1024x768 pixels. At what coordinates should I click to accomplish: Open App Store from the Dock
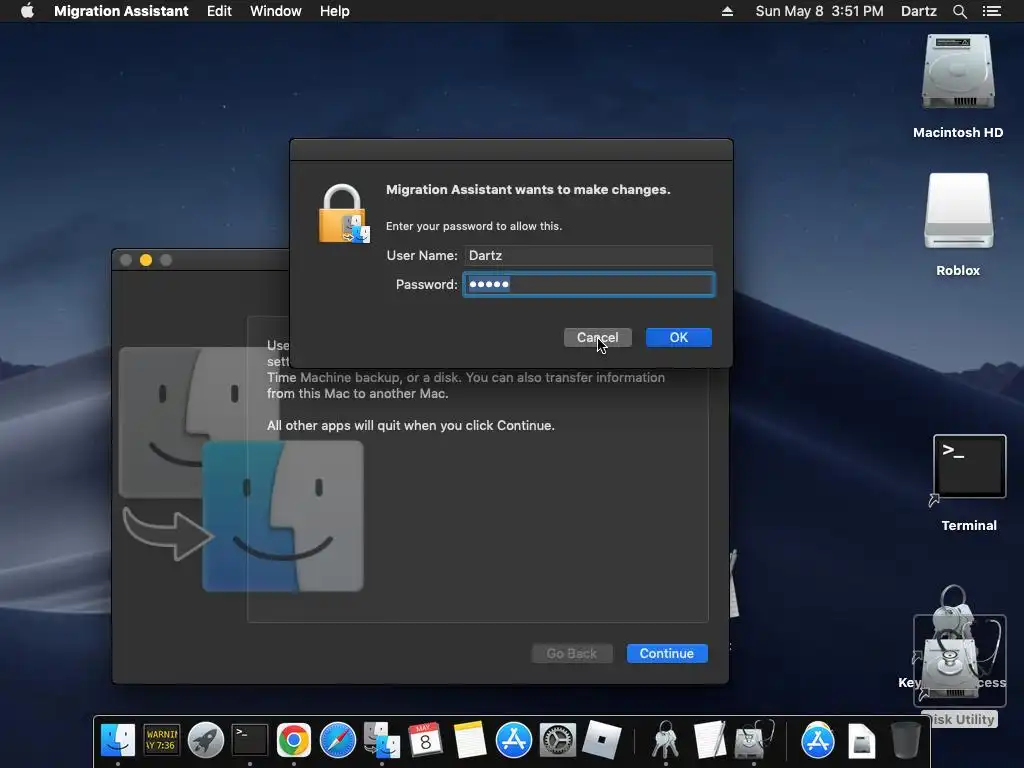513,740
